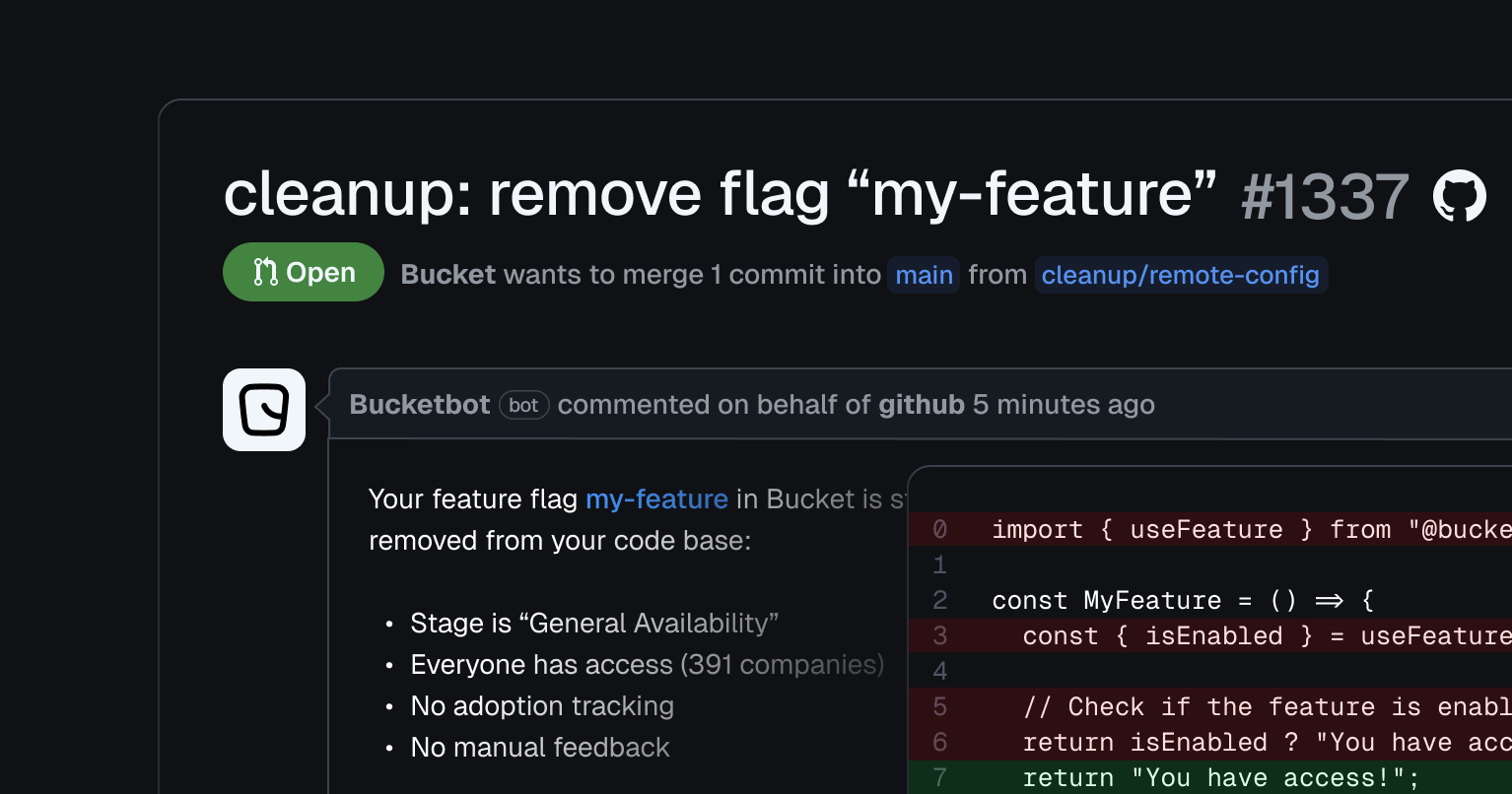Click diff line 0 import useFeature
This screenshot has height=794, width=1512.
tap(1210, 530)
